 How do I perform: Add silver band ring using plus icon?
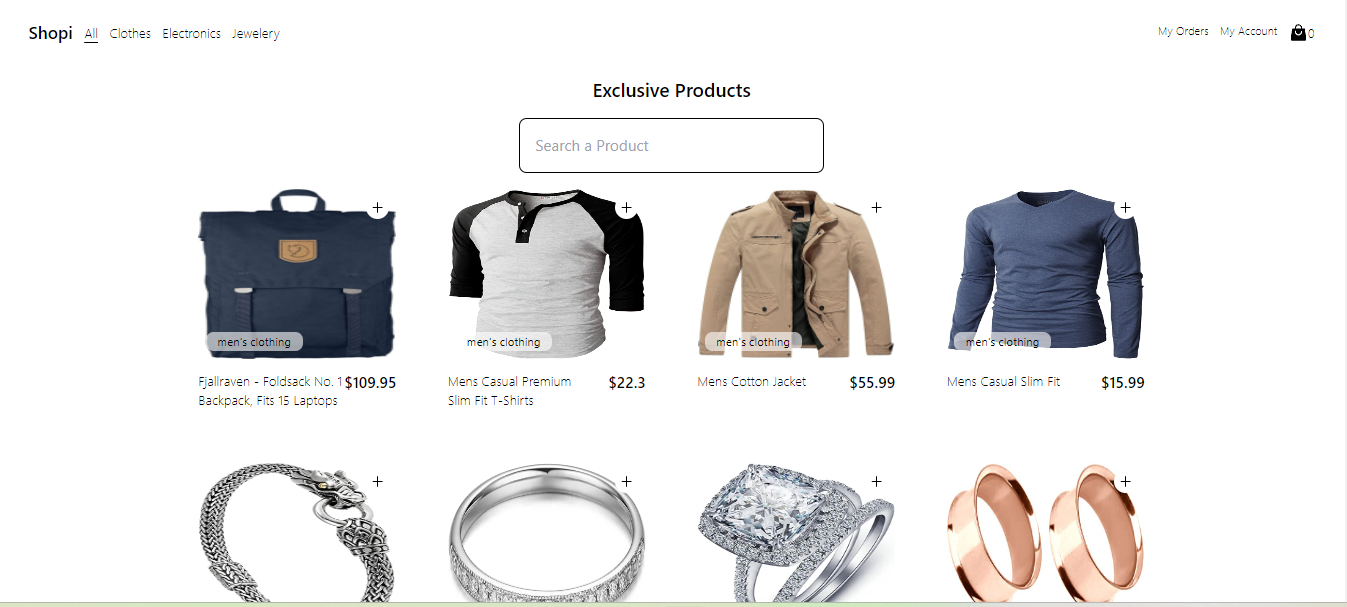[626, 481]
